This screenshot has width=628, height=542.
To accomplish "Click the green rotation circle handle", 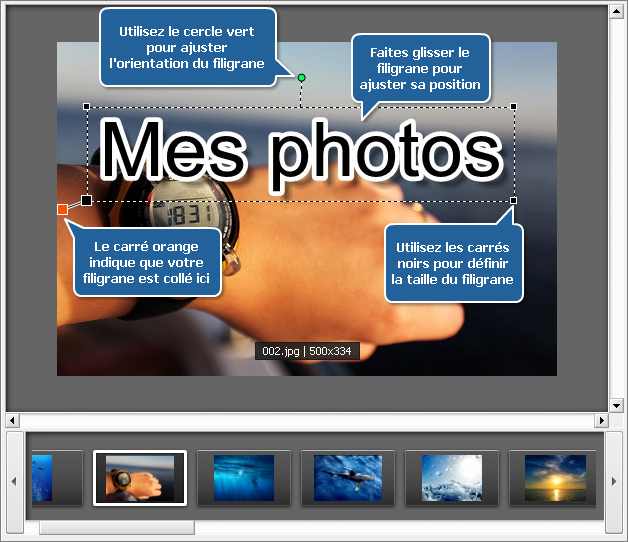I will tap(302, 78).
